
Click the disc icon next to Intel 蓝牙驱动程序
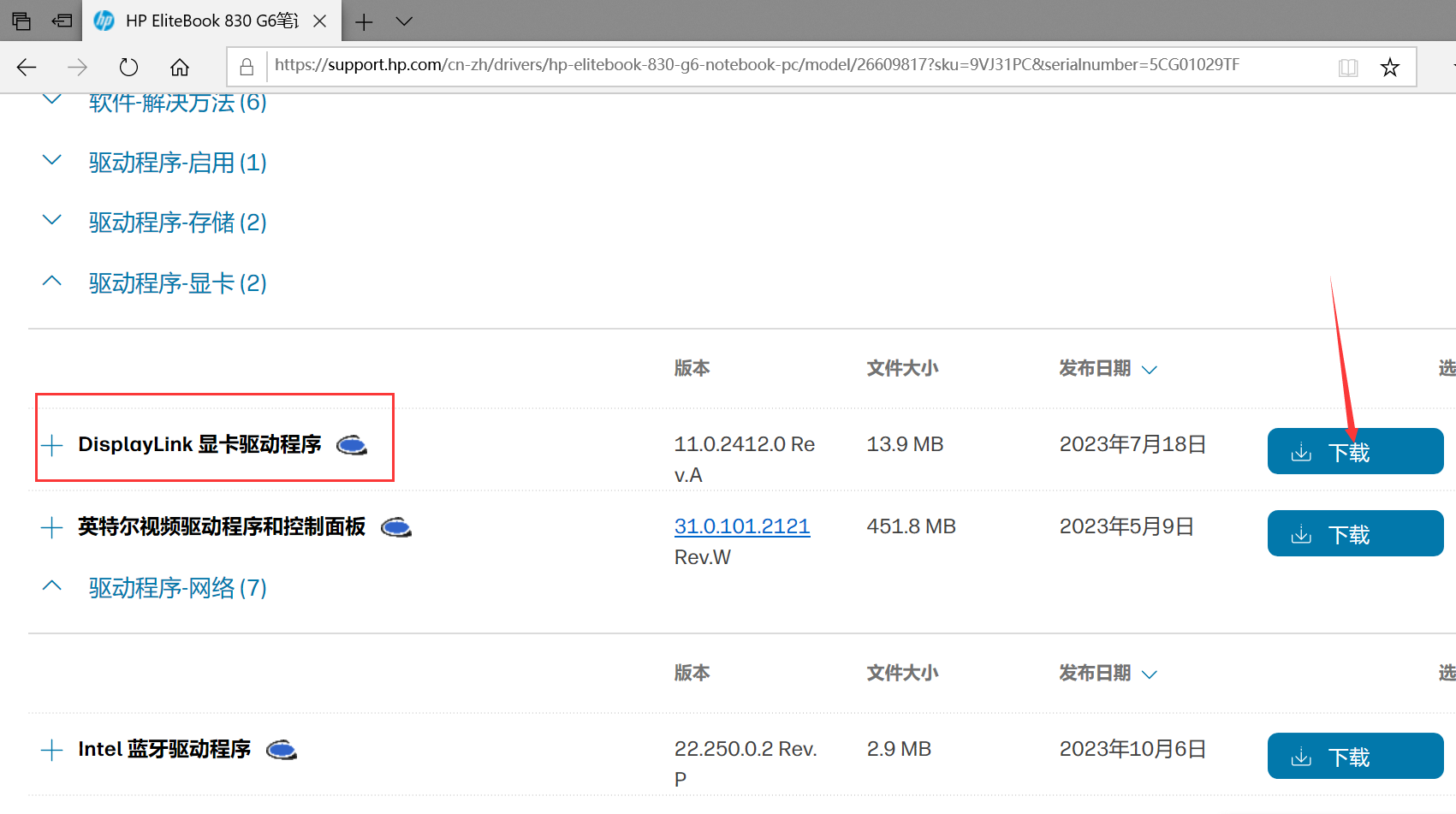click(x=282, y=751)
